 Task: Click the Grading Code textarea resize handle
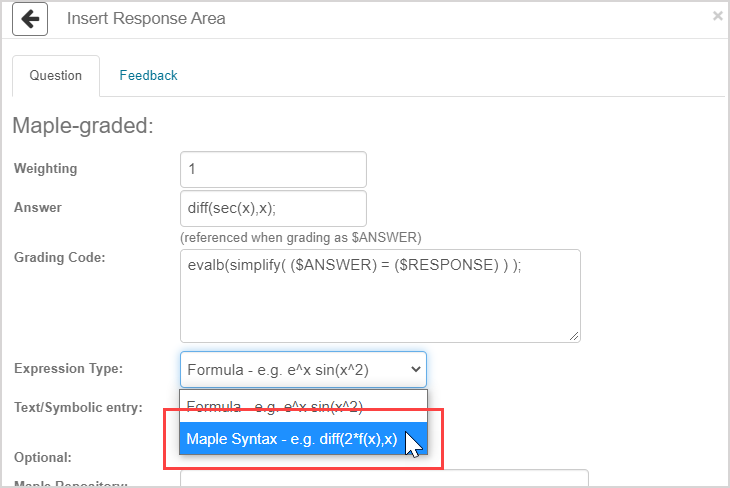click(x=574, y=336)
